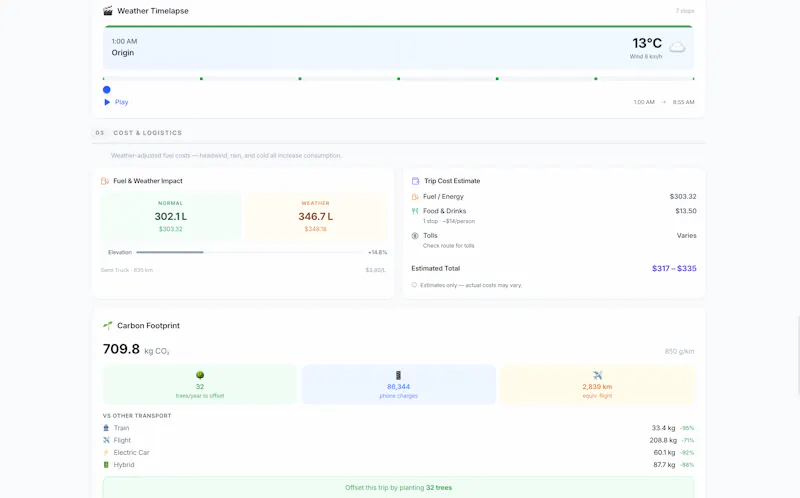800x498 pixels.
Task: Click the '850 g/km' emission rate
Action: (x=679, y=351)
